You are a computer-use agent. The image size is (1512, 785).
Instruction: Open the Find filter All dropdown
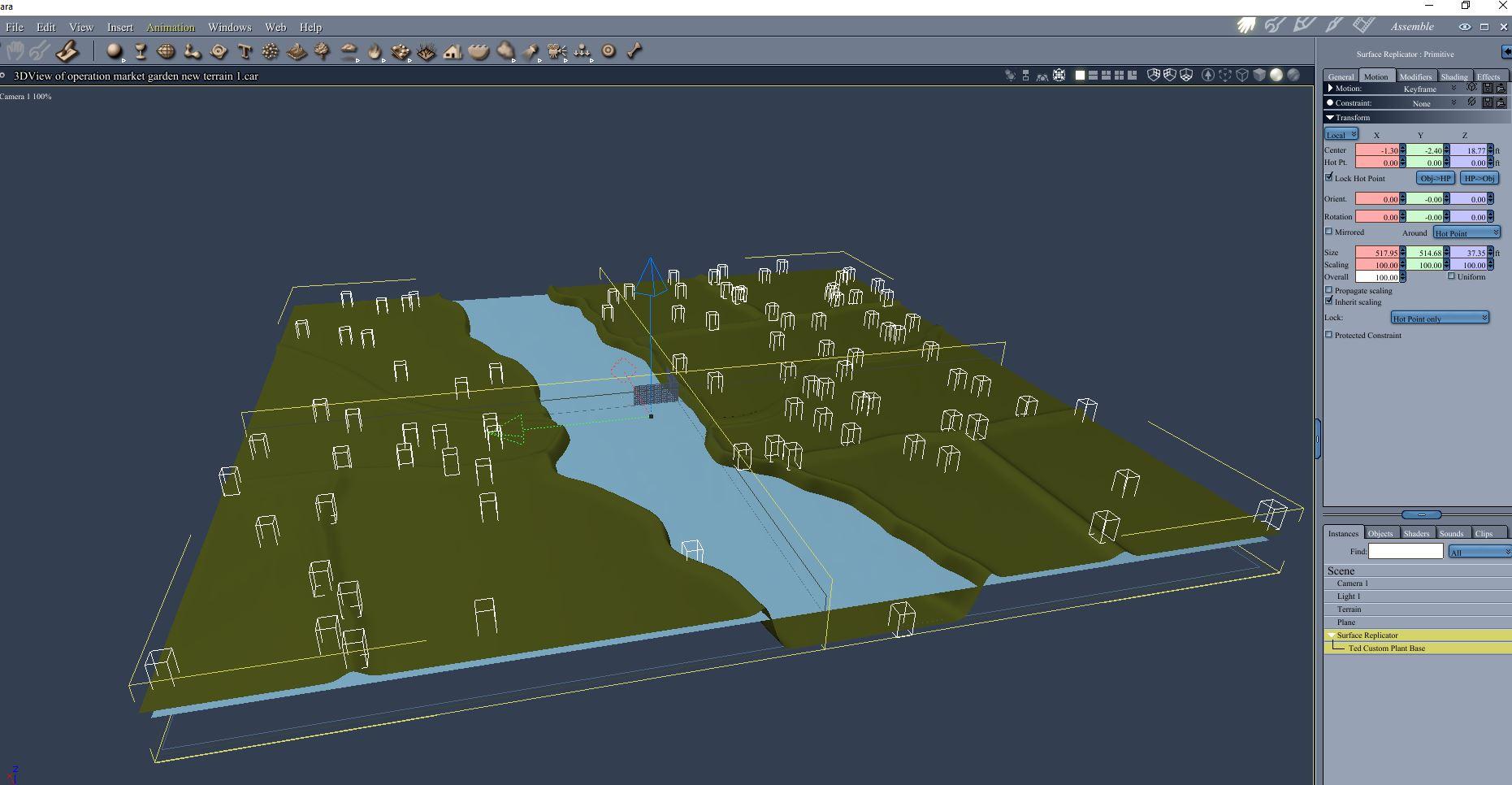pyautogui.click(x=1480, y=552)
